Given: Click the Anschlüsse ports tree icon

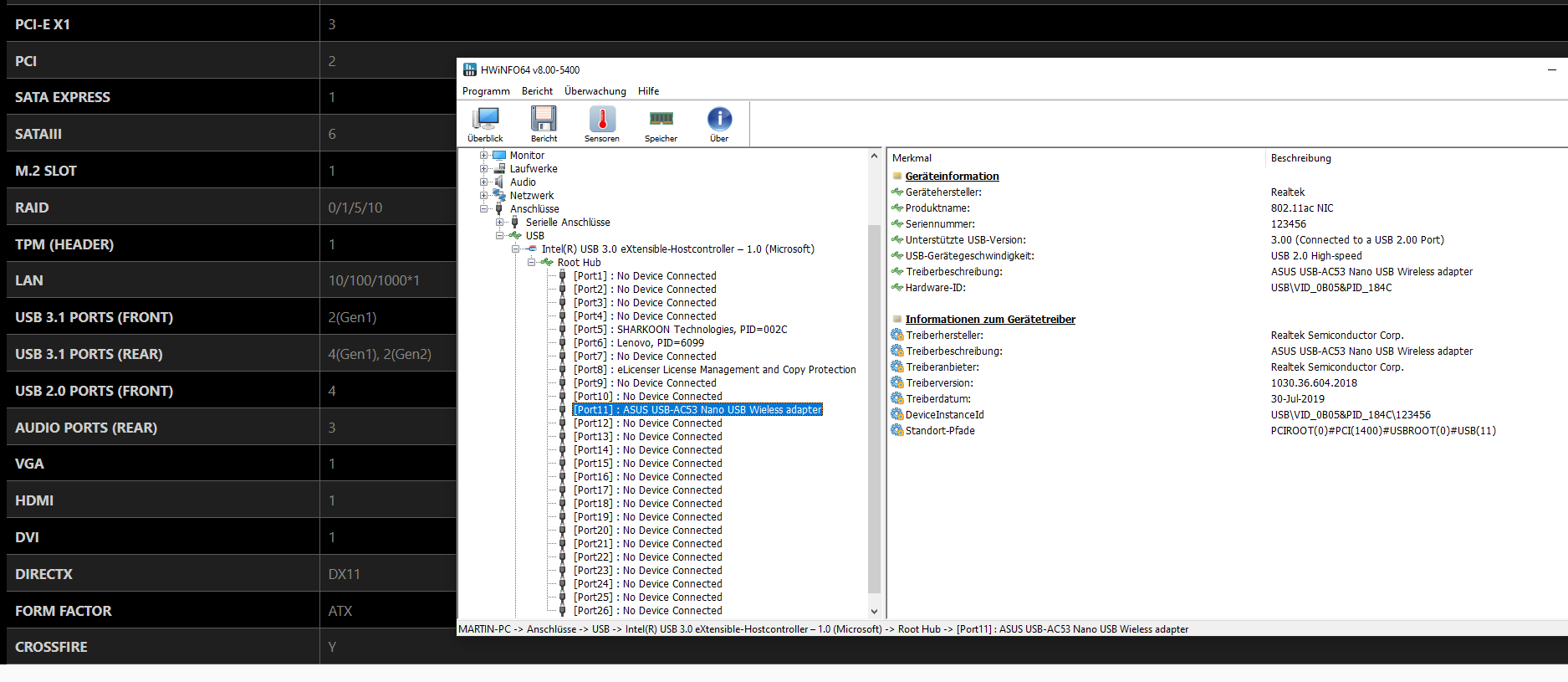Looking at the screenshot, I should point(499,208).
